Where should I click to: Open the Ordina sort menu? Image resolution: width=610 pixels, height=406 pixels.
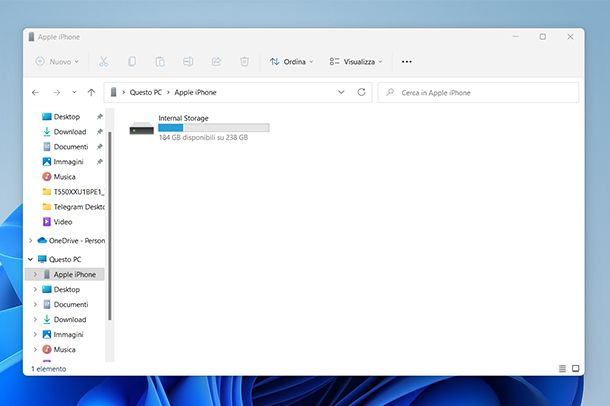pyautogui.click(x=291, y=61)
